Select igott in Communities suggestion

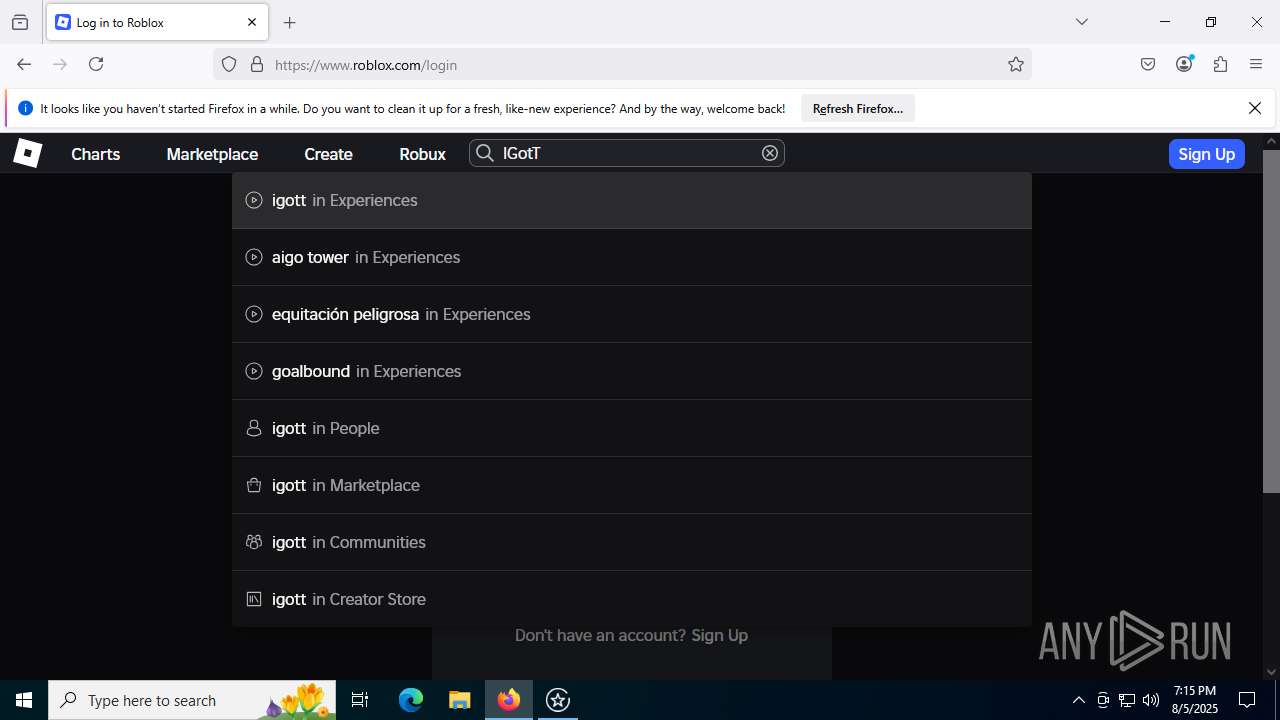(x=632, y=542)
